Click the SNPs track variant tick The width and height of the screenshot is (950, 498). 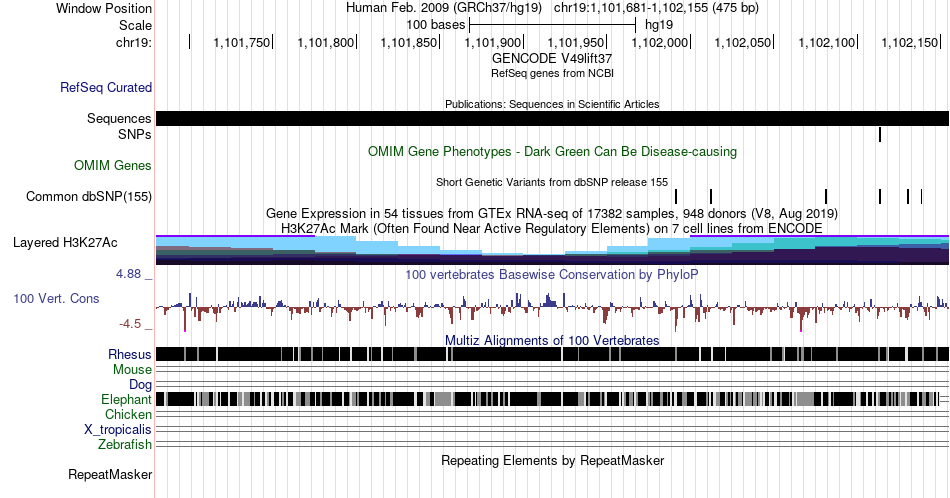coord(880,134)
